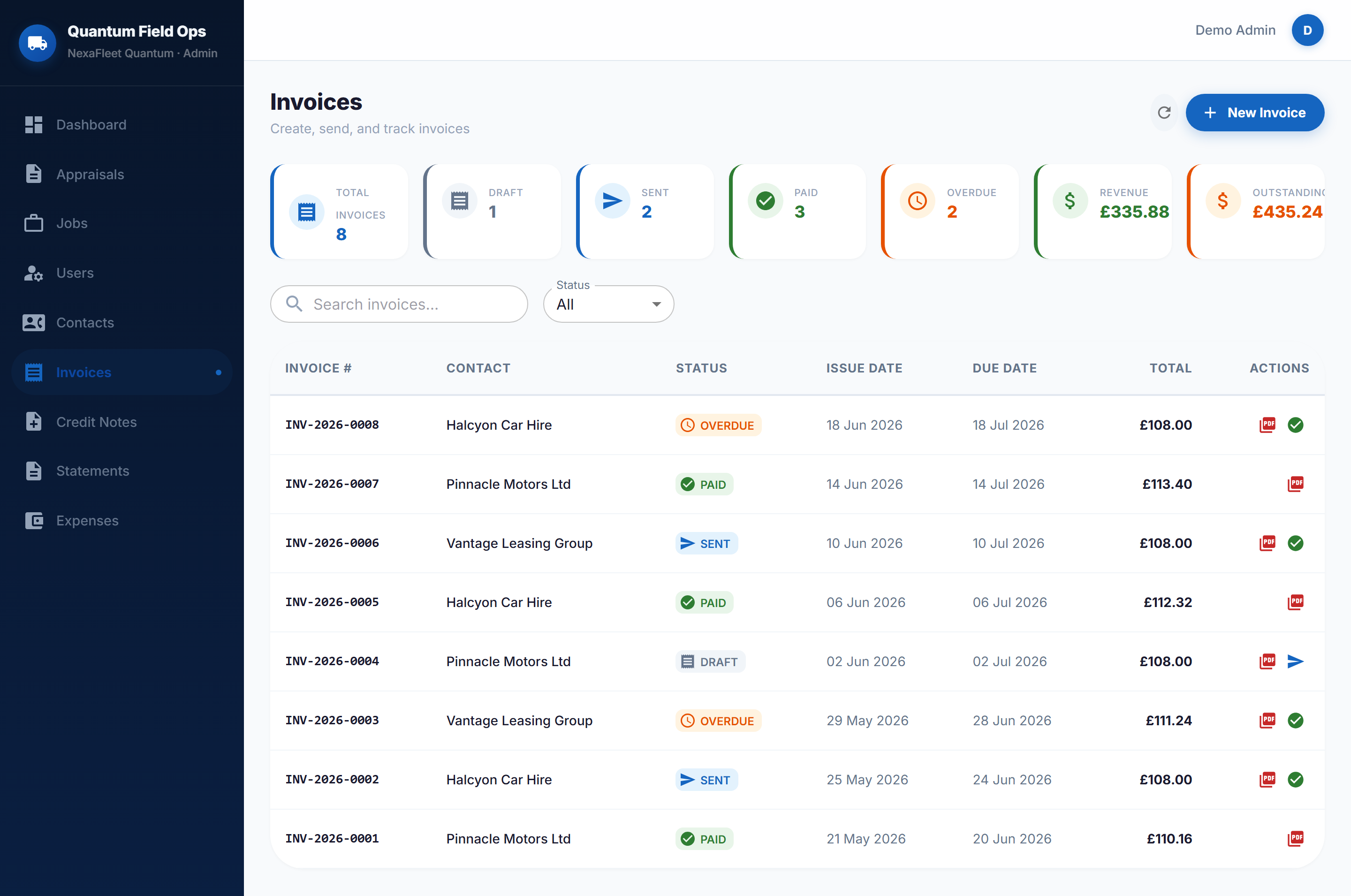Viewport: 1351px width, 896px height.
Task: Click the £113.40 total amount
Action: tap(1167, 484)
